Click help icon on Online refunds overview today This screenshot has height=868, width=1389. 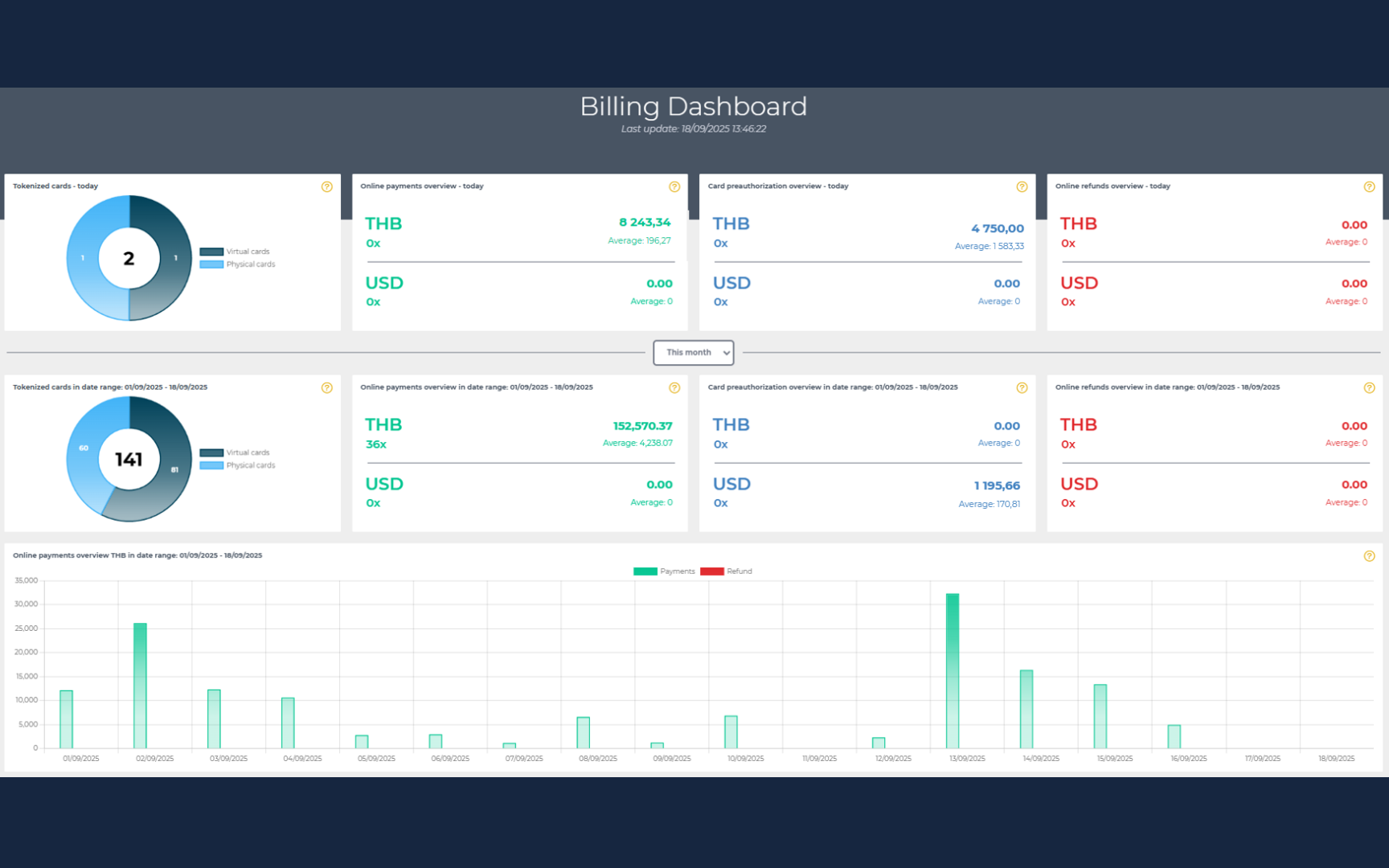point(1369,186)
